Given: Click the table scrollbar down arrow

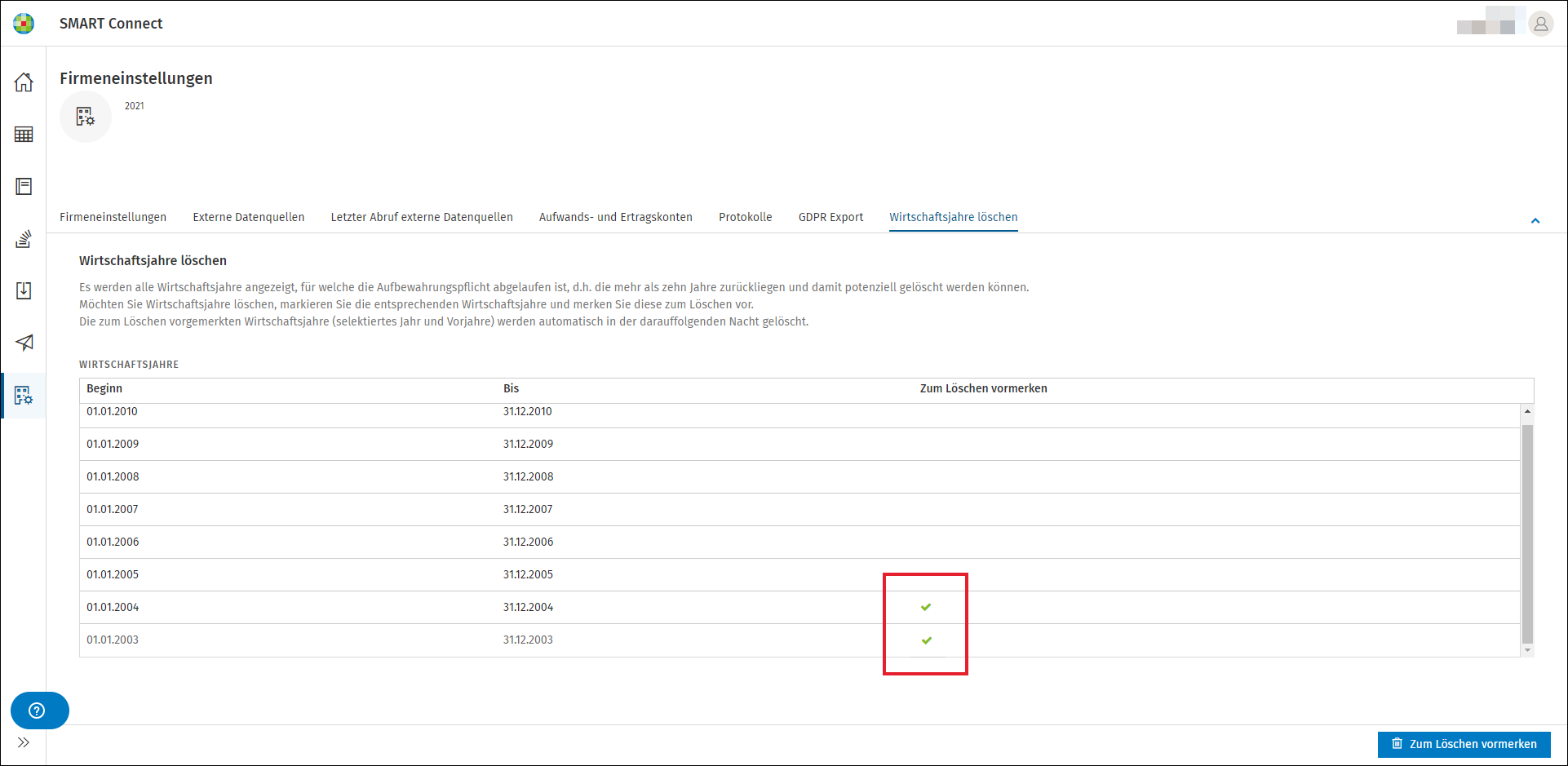Looking at the screenshot, I should click(x=1527, y=650).
